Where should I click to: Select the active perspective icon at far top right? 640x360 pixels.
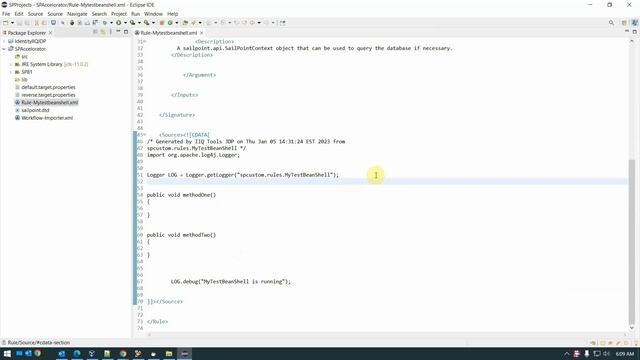click(x=634, y=23)
